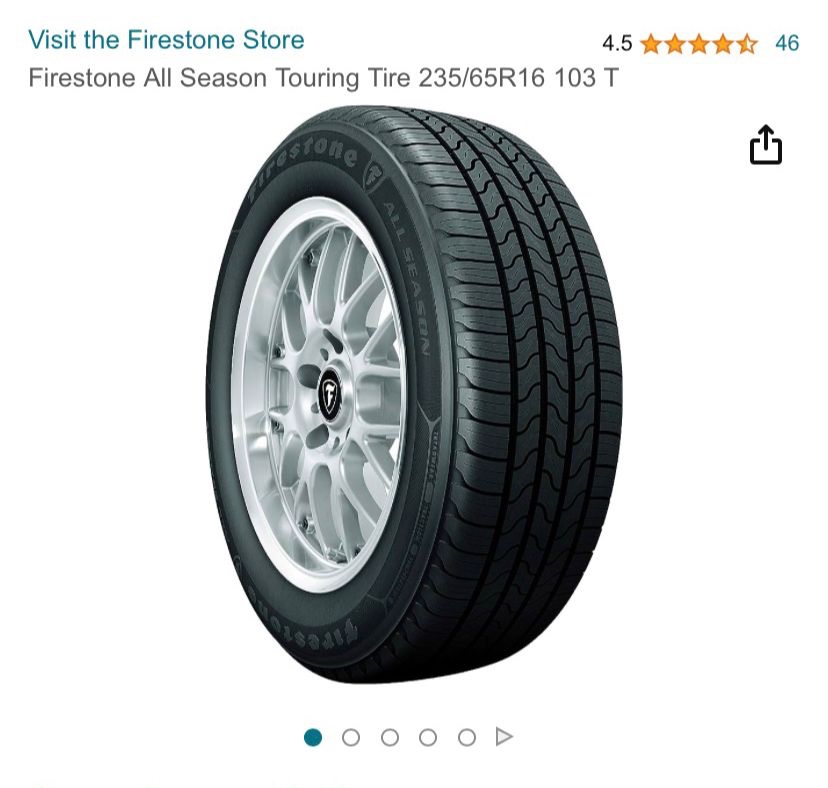Click the middle third rating star
The image size is (828, 788).
tap(699, 44)
